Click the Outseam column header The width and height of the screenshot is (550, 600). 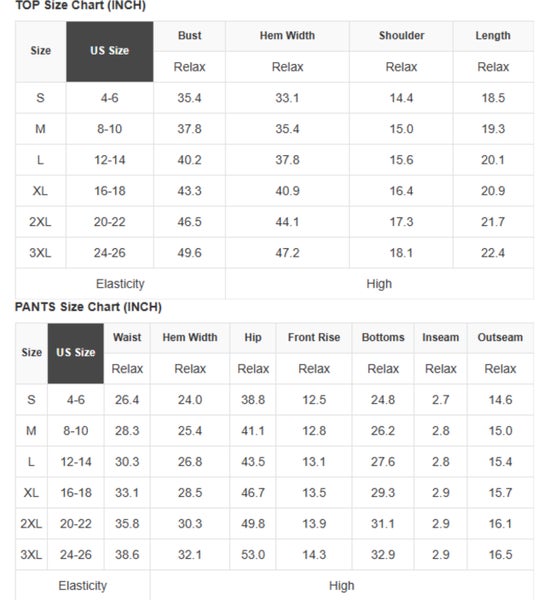[500, 338]
